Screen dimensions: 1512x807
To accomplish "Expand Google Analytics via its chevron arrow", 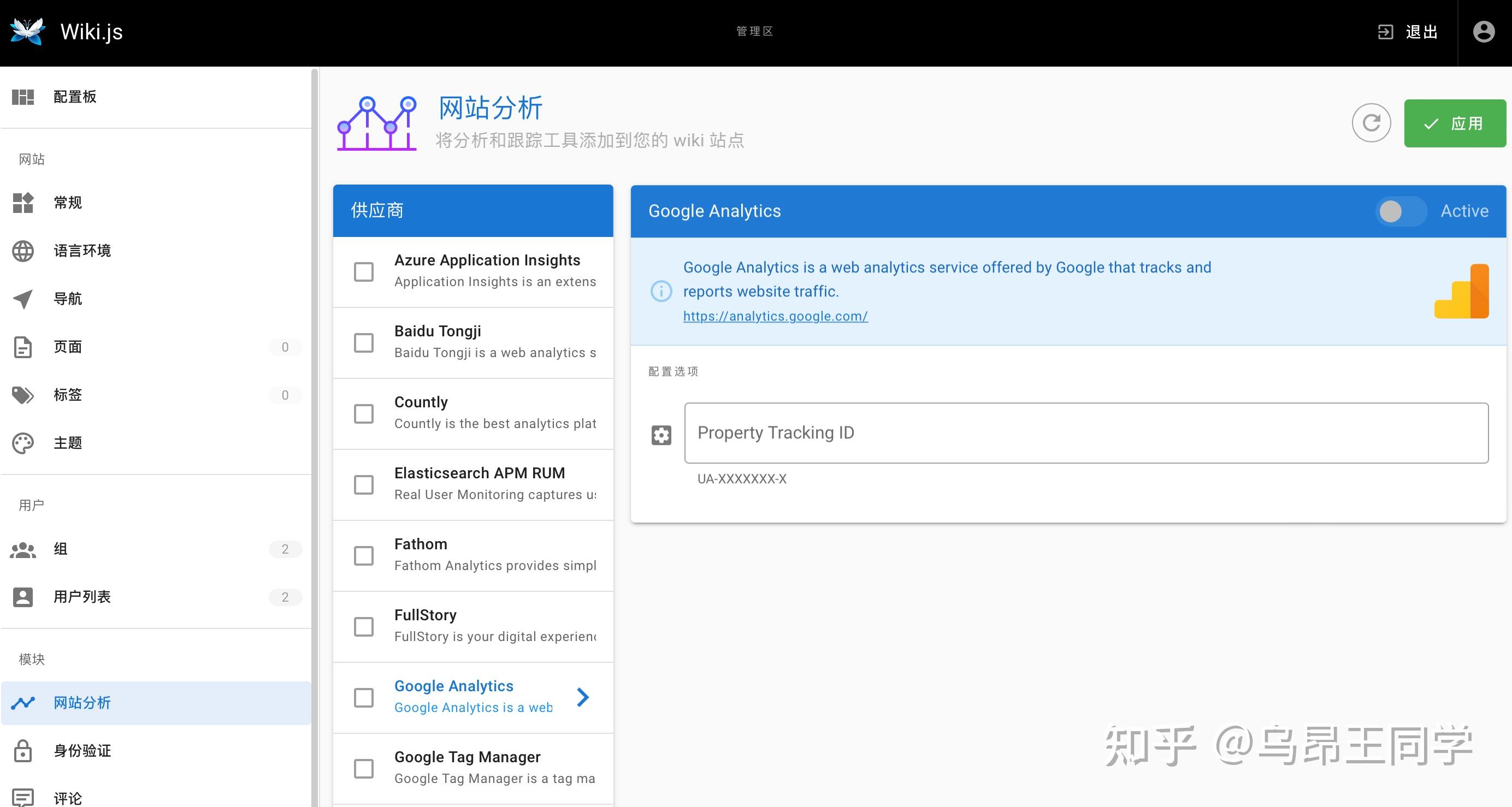I will [x=583, y=697].
